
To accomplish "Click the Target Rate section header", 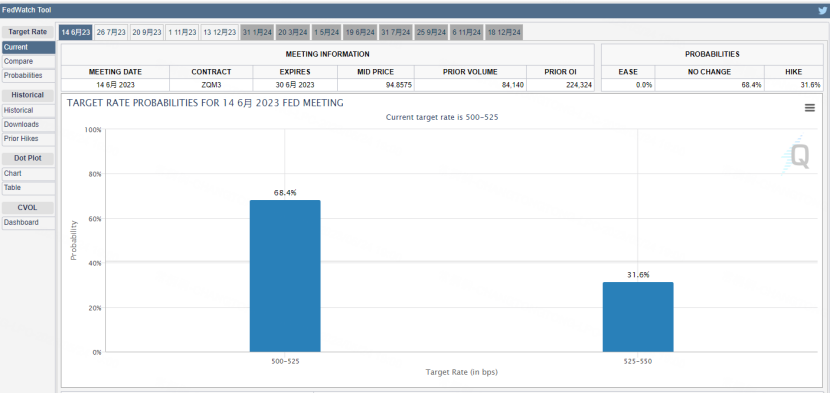I will [x=28, y=32].
